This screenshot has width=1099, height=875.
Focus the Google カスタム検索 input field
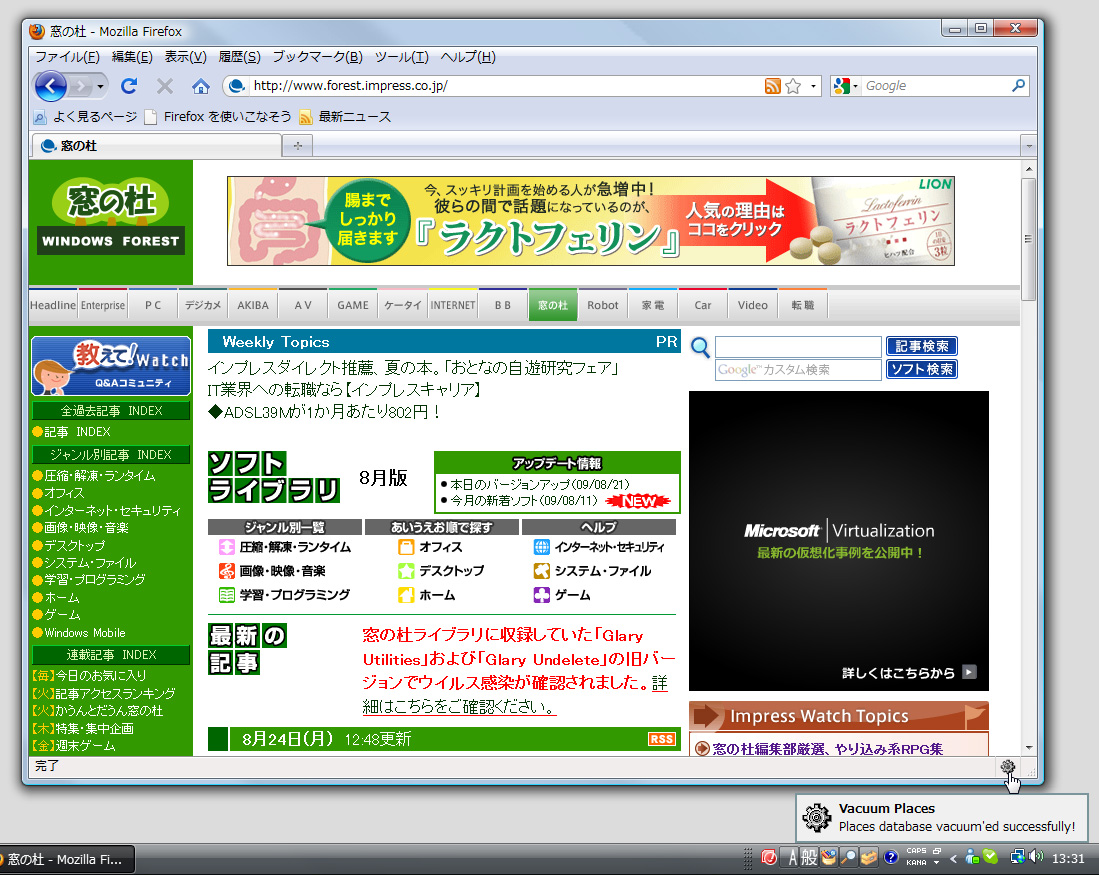[798, 369]
